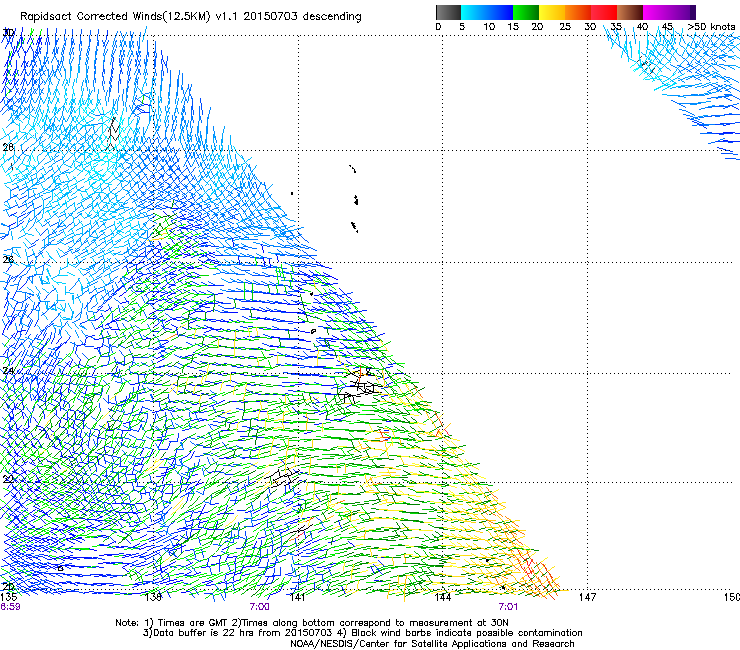Click the note line 'Data buffer is 22 hrs'
This screenshot has height=650, width=740.
[x=362, y=633]
